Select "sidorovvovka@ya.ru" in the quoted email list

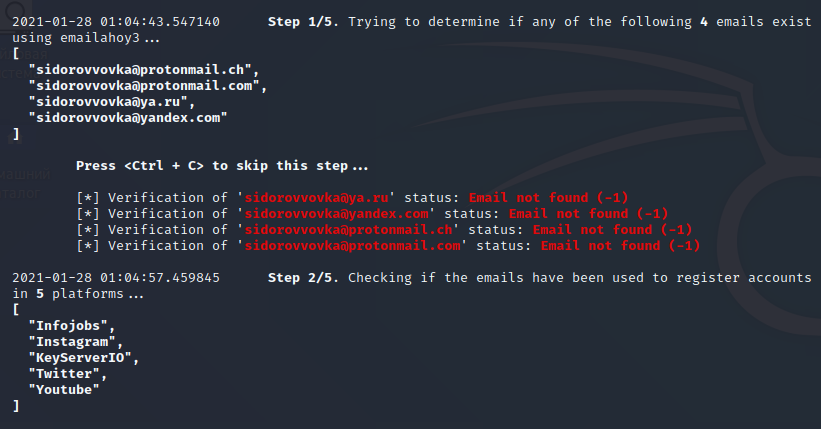[x=112, y=101]
